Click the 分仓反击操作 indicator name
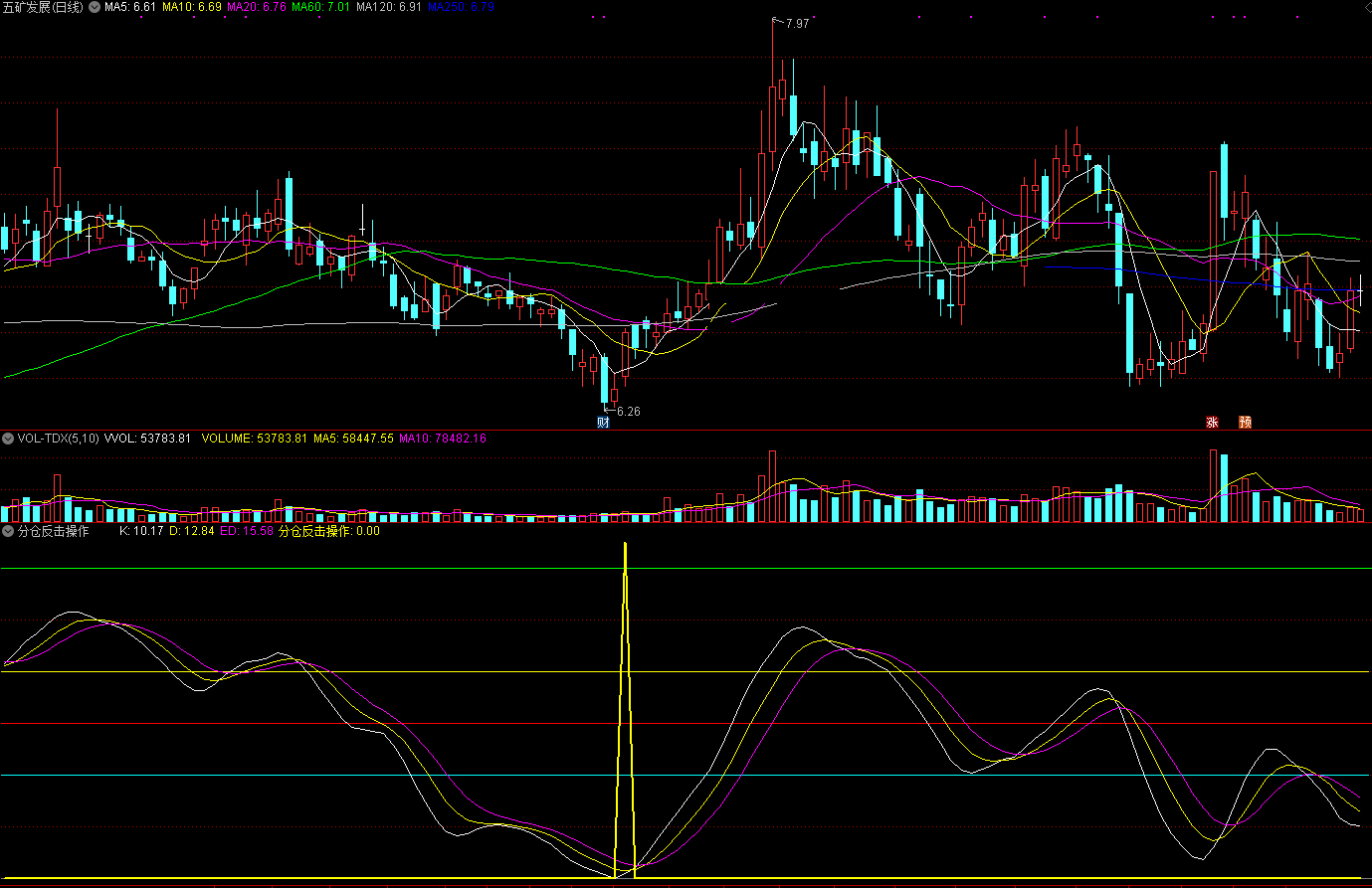This screenshot has width=1372, height=888. point(54,531)
